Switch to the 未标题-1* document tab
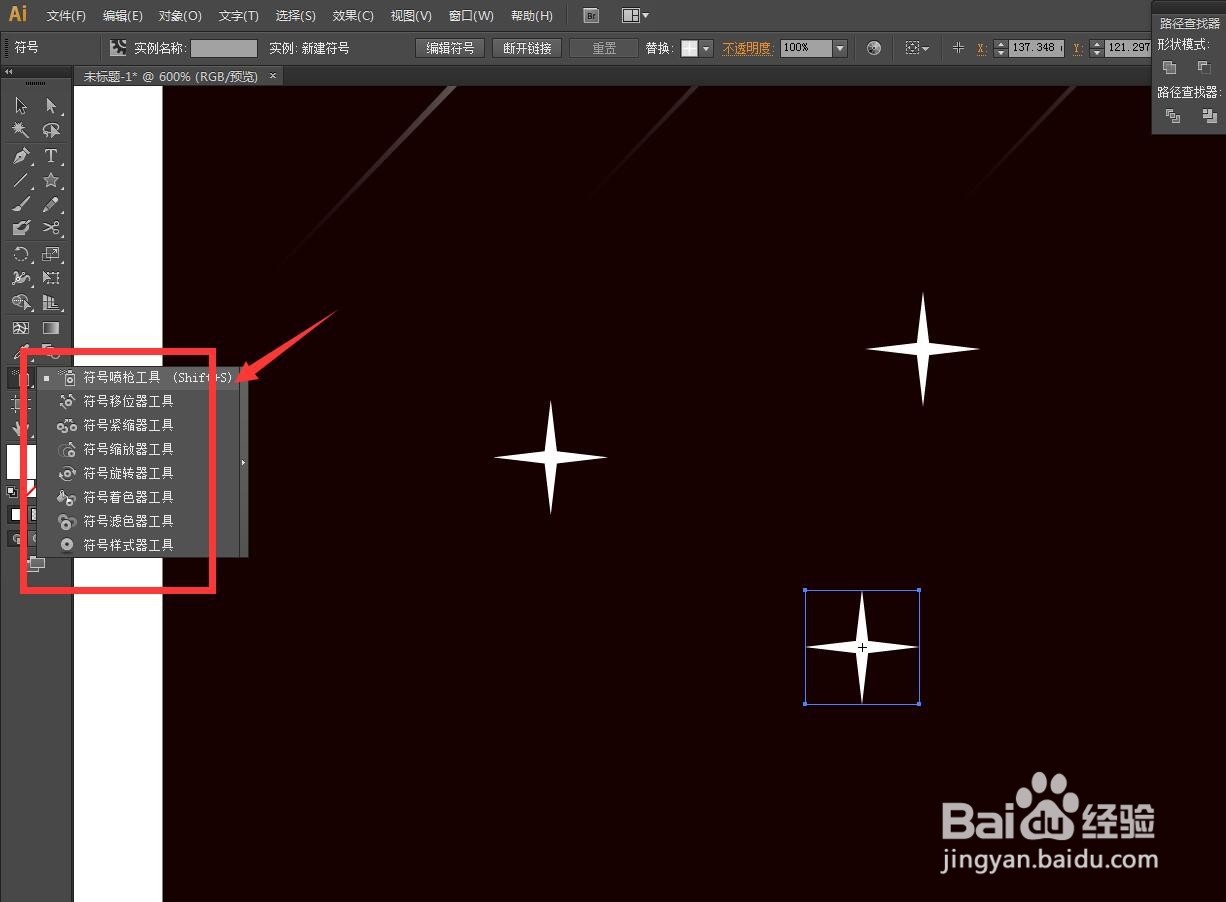 click(170, 76)
